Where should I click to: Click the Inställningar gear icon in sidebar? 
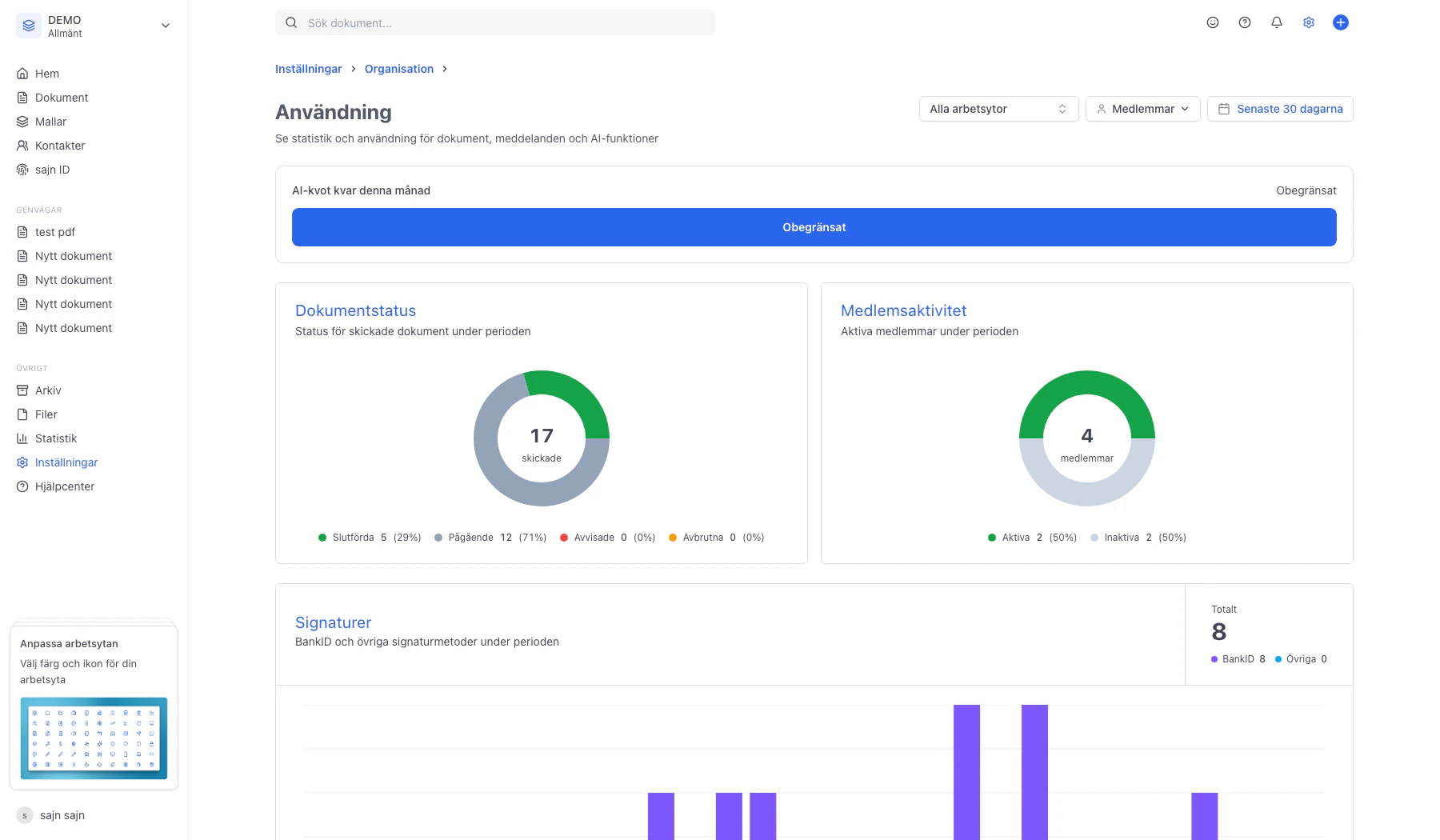[x=22, y=462]
